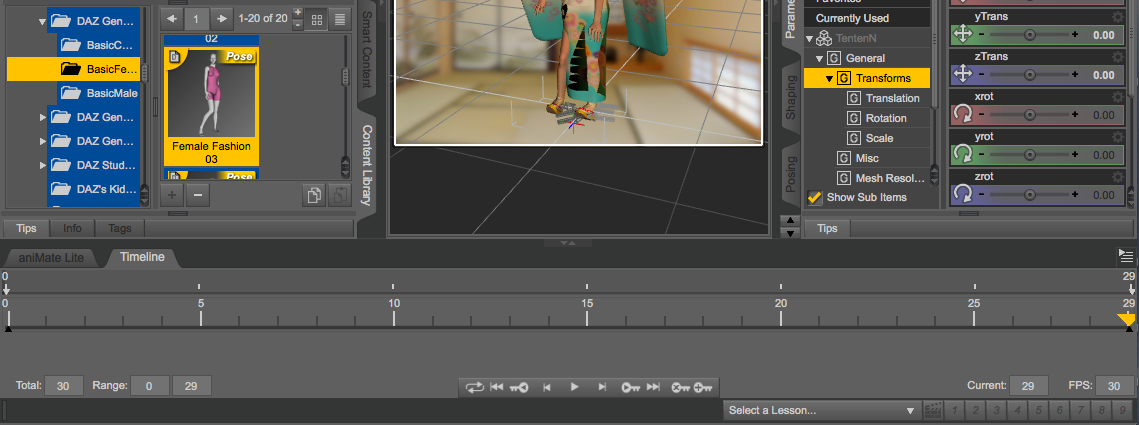Open yrot parameter settings gear
Image resolution: width=1139 pixels, height=425 pixels.
(1117, 137)
